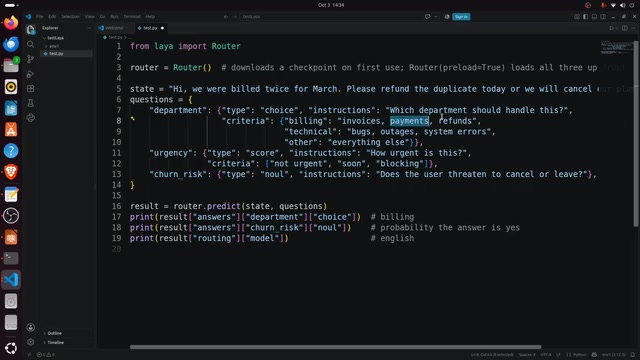
Task: Click the highlighted word "payments" in line 8
Action: coord(409,121)
